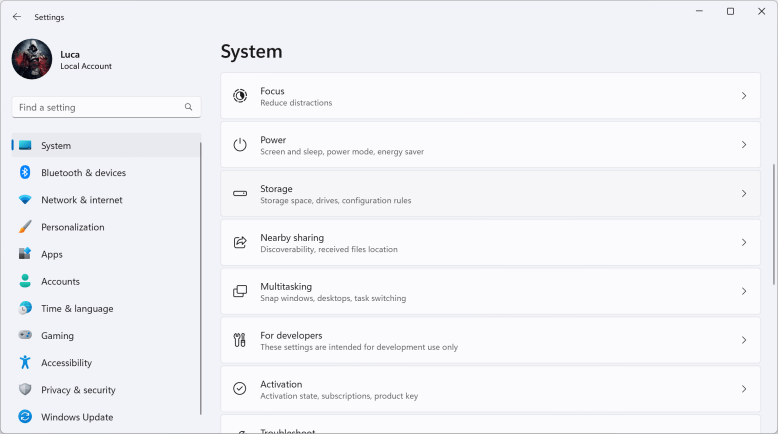Expand the Multitasking row chevron
778x434 pixels.
point(744,291)
